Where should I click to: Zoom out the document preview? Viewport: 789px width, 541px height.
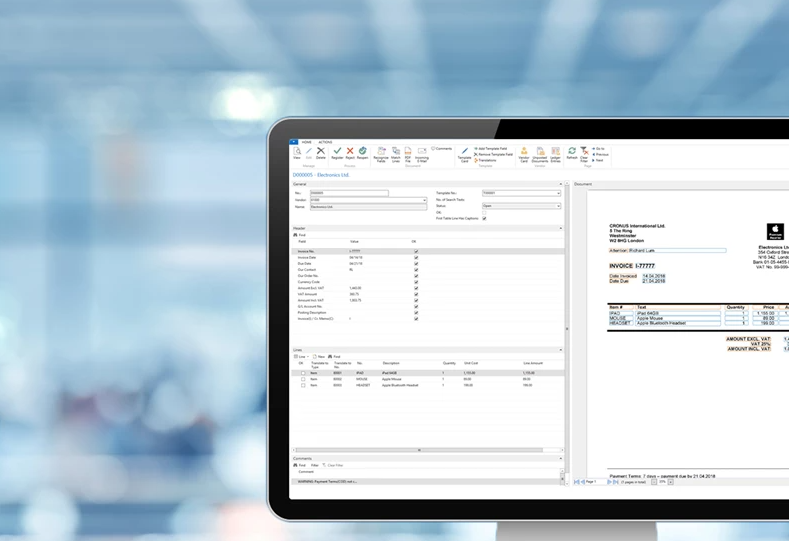(x=654, y=482)
